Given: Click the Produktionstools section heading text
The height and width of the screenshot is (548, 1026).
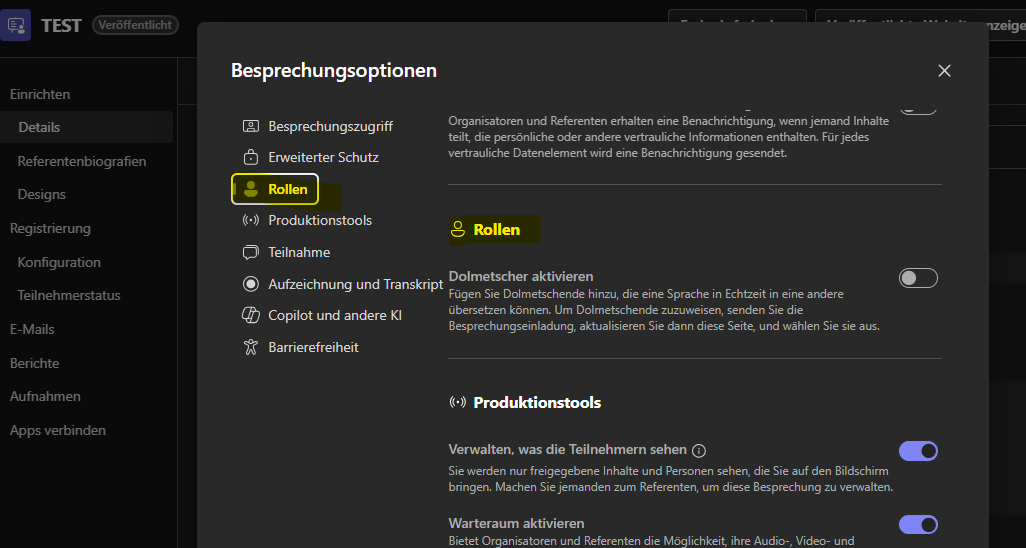Looking at the screenshot, I should (x=537, y=403).
